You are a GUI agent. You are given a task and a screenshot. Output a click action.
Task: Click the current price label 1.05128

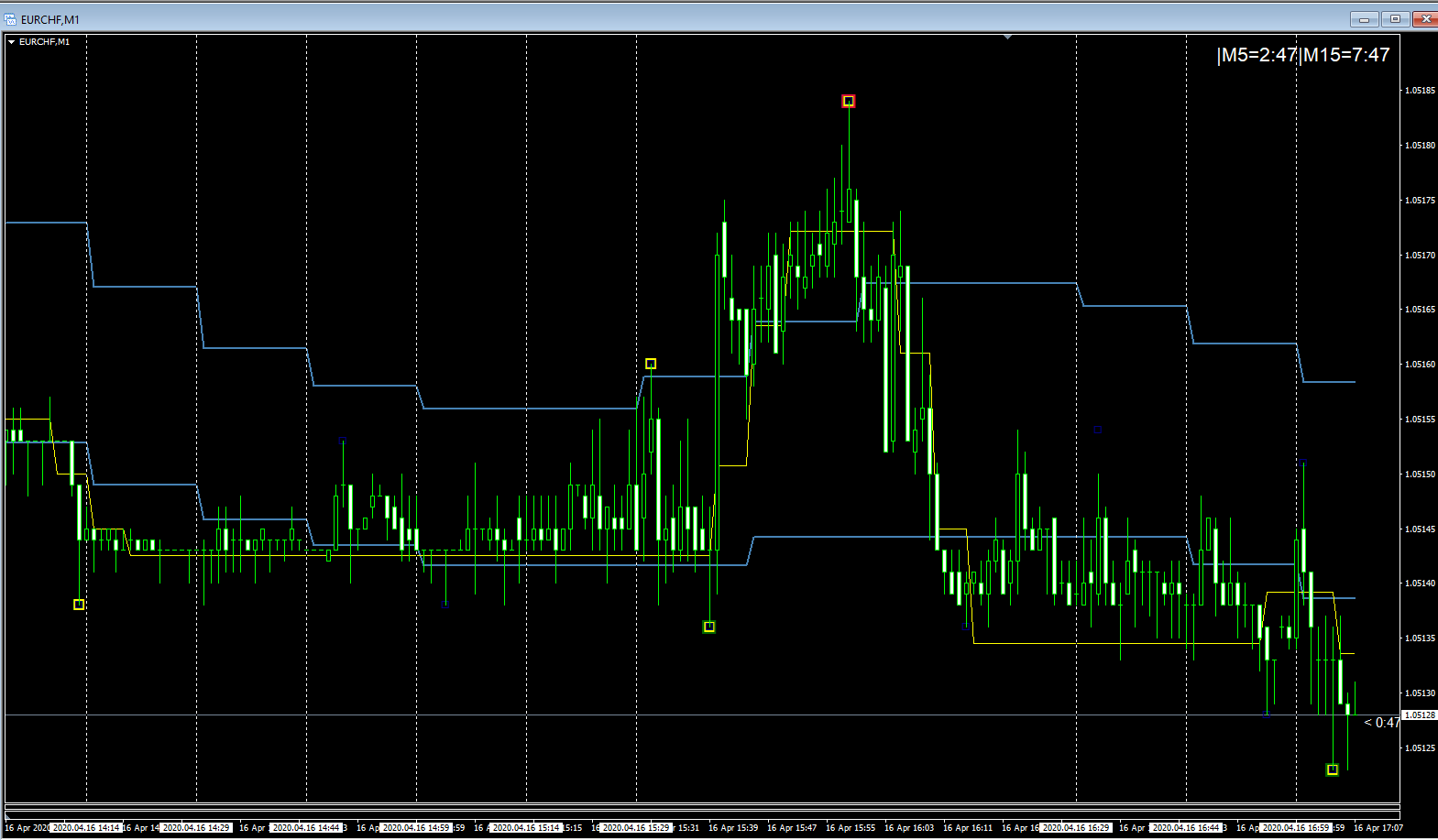pos(1420,715)
